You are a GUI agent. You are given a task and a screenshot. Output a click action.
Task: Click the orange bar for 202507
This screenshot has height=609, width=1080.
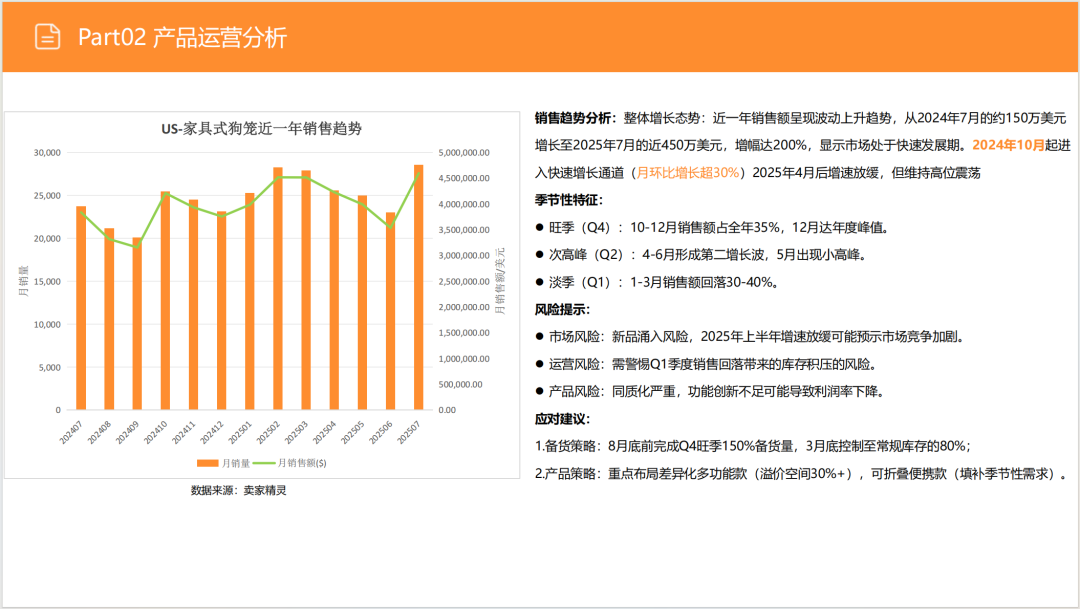pos(418,287)
